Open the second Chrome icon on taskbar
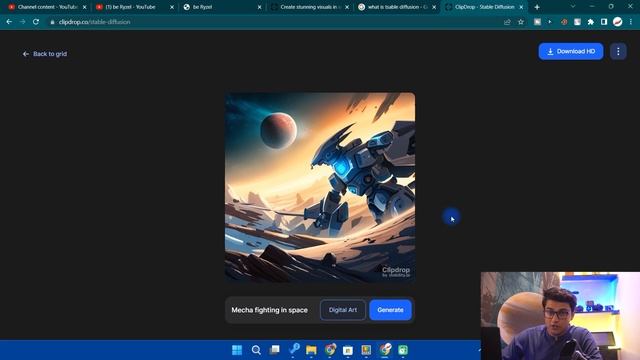Viewport: 640px width, 360px height. 385,349
